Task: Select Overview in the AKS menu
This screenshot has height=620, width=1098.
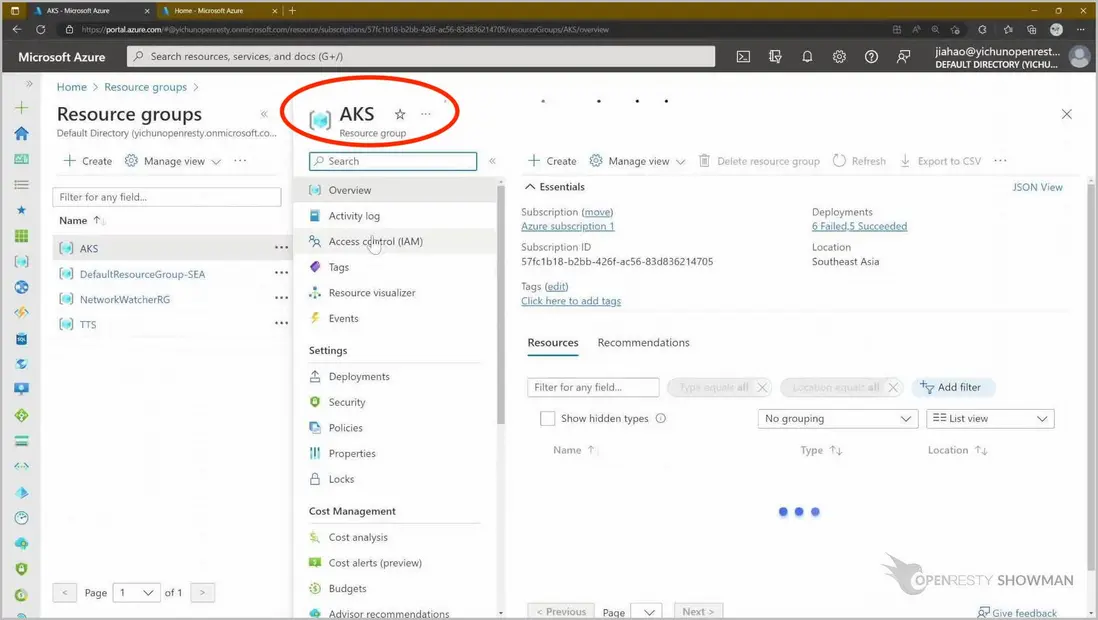Action: tap(394, 190)
